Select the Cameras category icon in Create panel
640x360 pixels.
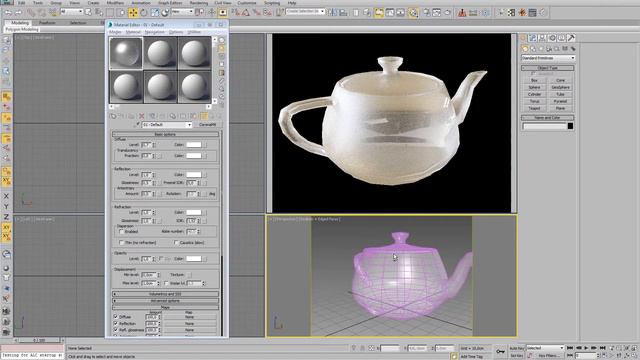[x=549, y=49]
